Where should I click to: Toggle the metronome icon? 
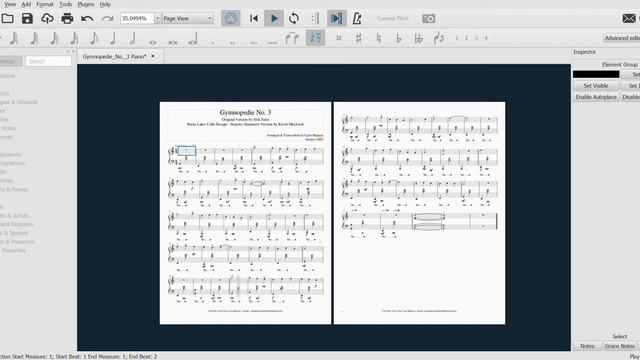click(357, 18)
